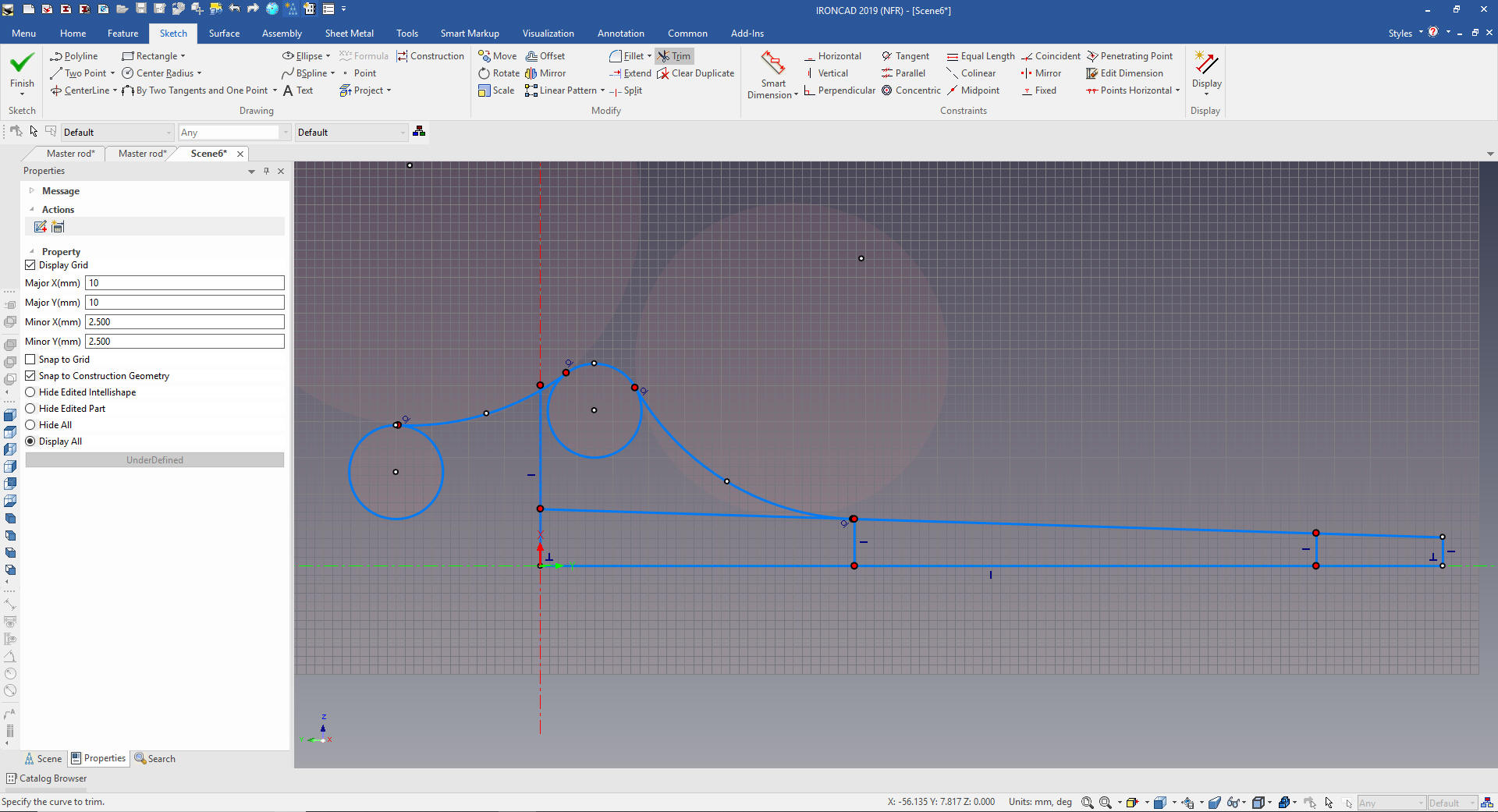Viewport: 1498px width, 812px height.
Task: Click the UnderDefined status bar
Action: [154, 460]
